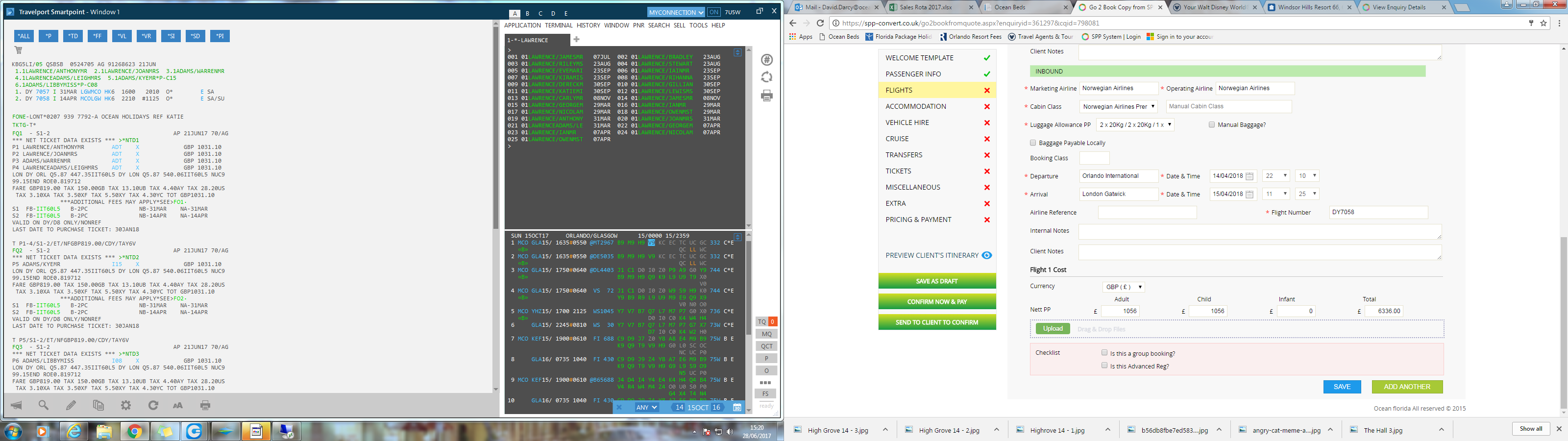This screenshot has width=1568, height=441.
Task: Click the Flight Number field showing DY7058
Action: point(1378,213)
